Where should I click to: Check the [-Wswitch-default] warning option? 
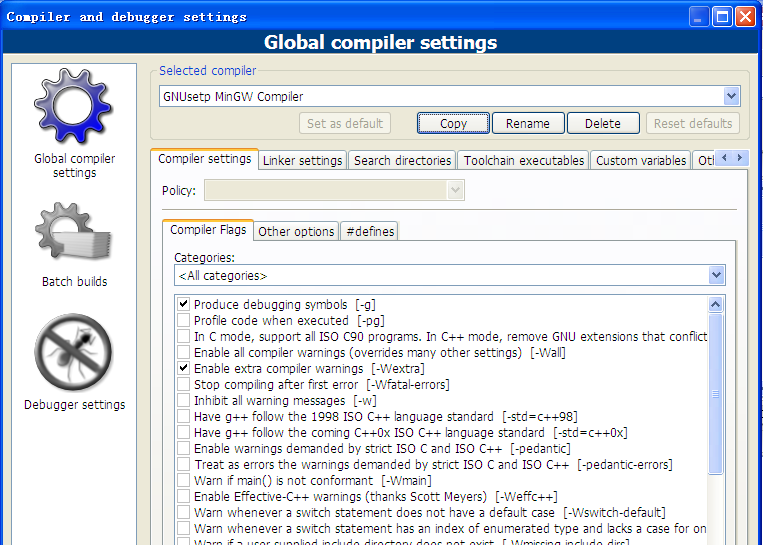click(x=183, y=512)
